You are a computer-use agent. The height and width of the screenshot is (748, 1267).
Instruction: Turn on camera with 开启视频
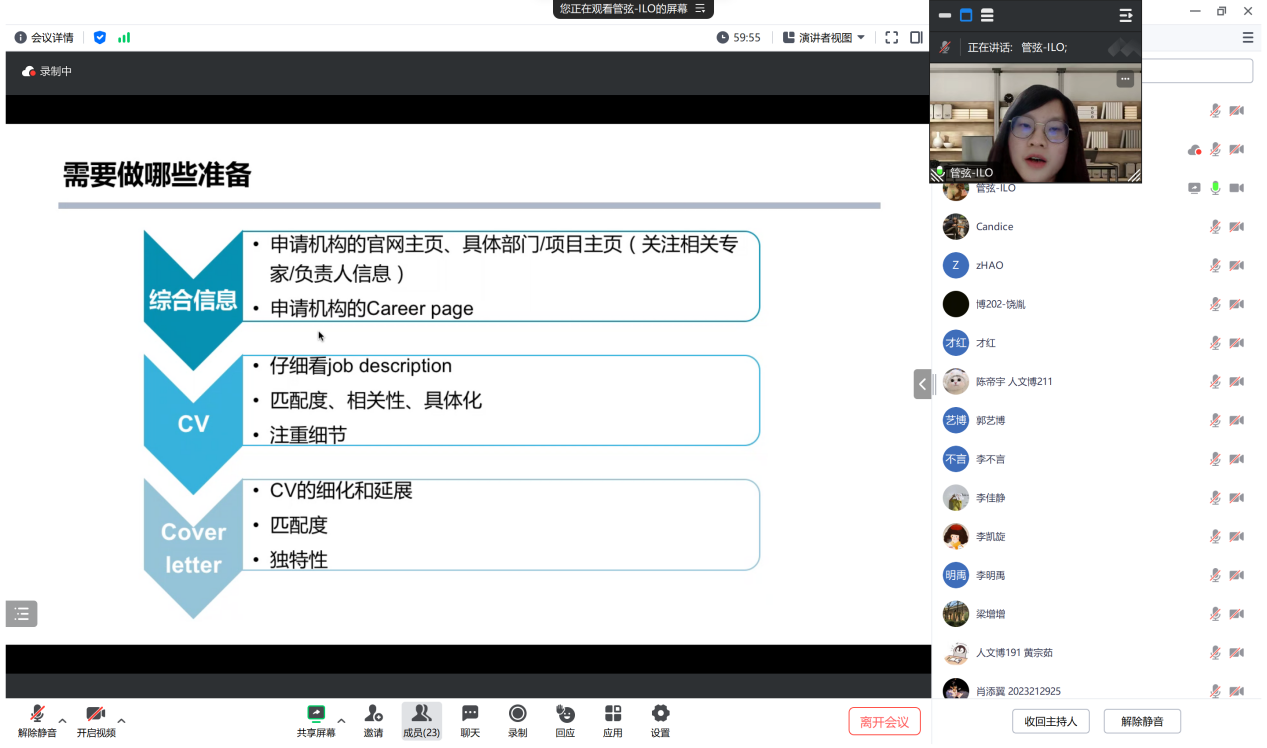tap(96, 719)
